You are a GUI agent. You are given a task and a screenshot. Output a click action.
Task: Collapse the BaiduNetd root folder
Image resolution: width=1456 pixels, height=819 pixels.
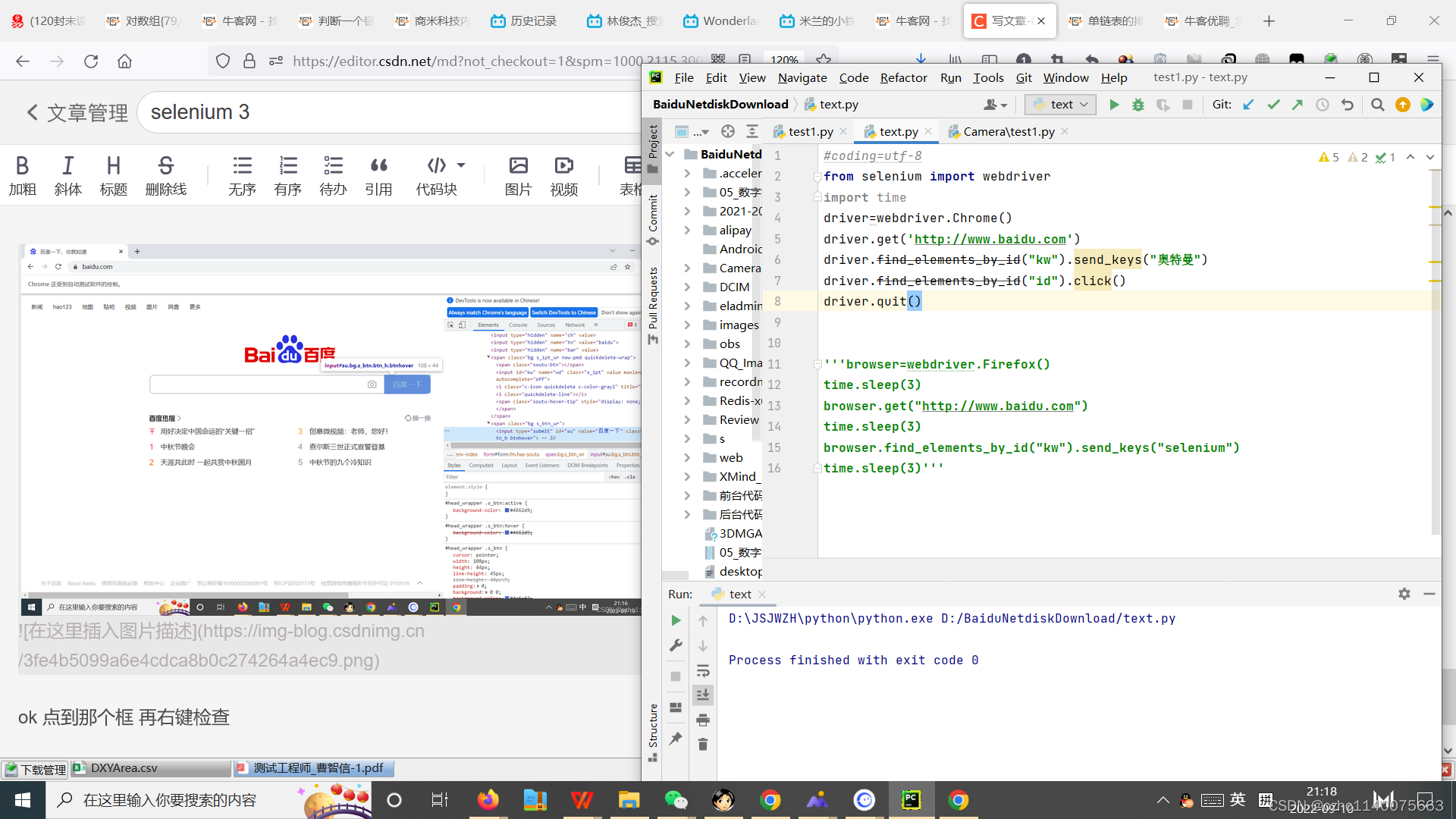[670, 155]
